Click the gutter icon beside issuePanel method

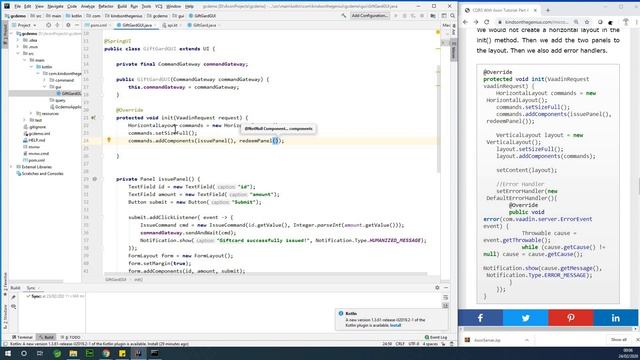(95, 179)
